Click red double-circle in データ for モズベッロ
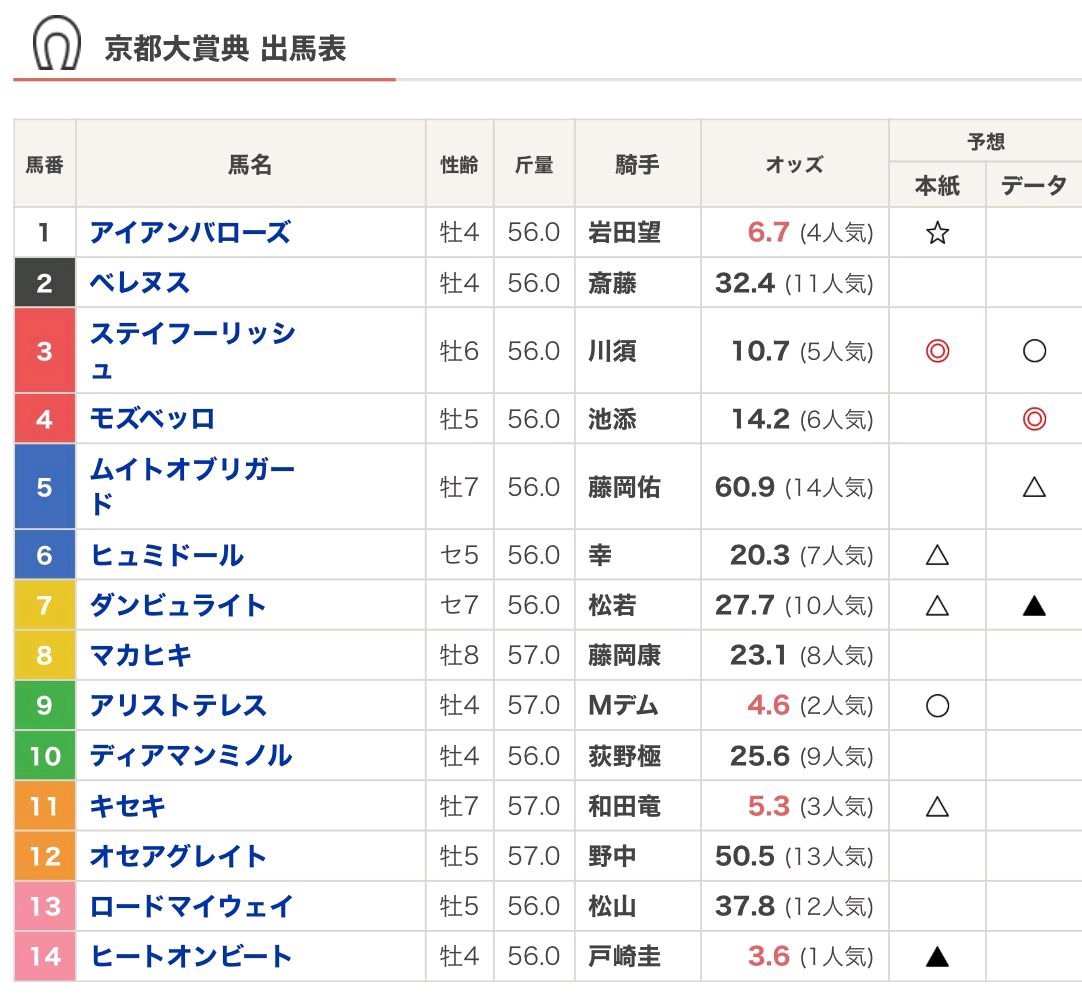This screenshot has width=1082, height=994. tap(1034, 419)
